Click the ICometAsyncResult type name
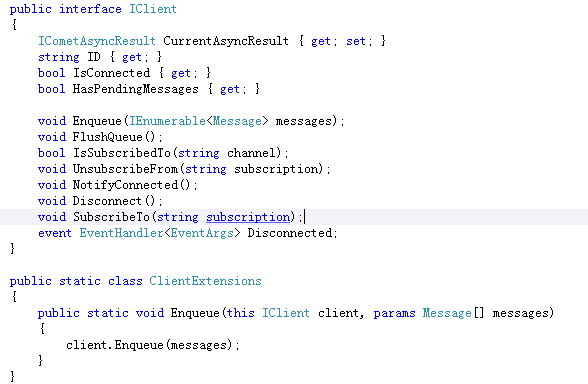The height and width of the screenshot is (384, 588). pos(97,41)
